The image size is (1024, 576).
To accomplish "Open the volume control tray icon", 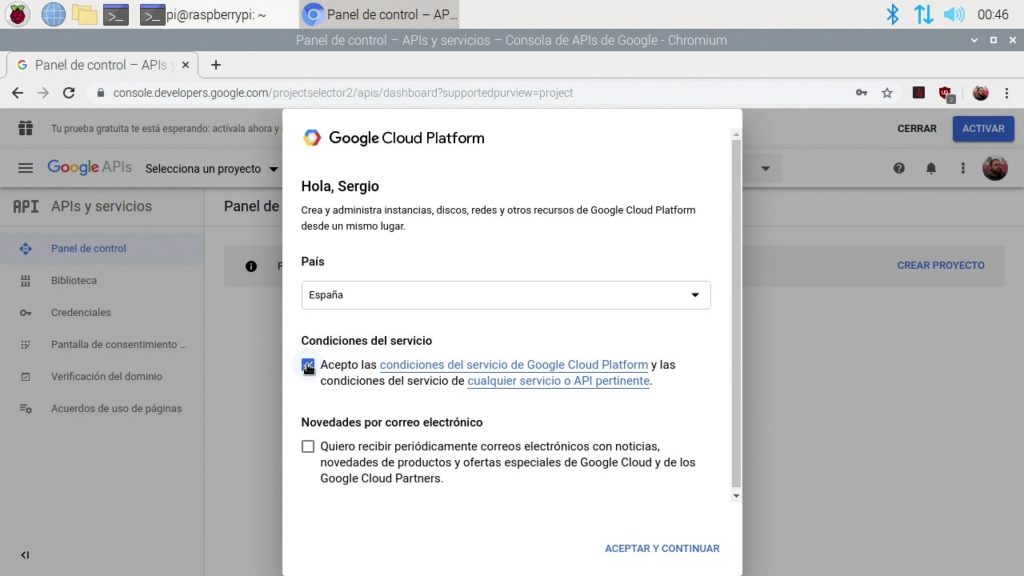I will (x=953, y=14).
